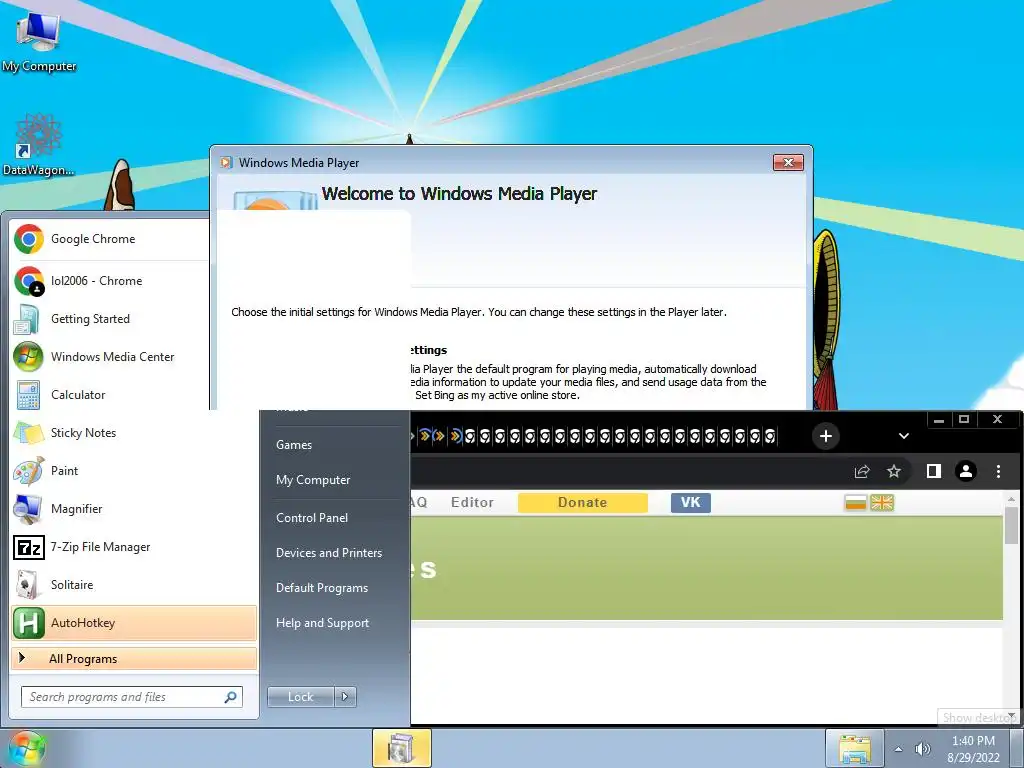The width and height of the screenshot is (1024, 768).
Task: Click the blue VK button
Action: [690, 502]
